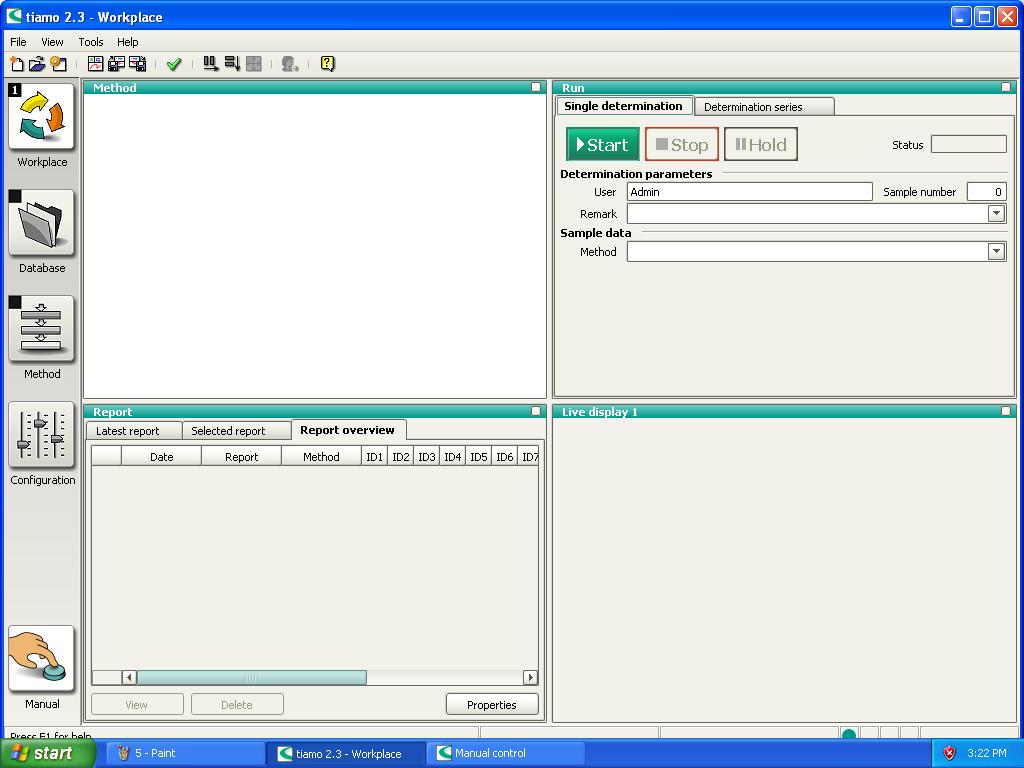Open the Tools menu
Image resolution: width=1024 pixels, height=768 pixels.
91,42
